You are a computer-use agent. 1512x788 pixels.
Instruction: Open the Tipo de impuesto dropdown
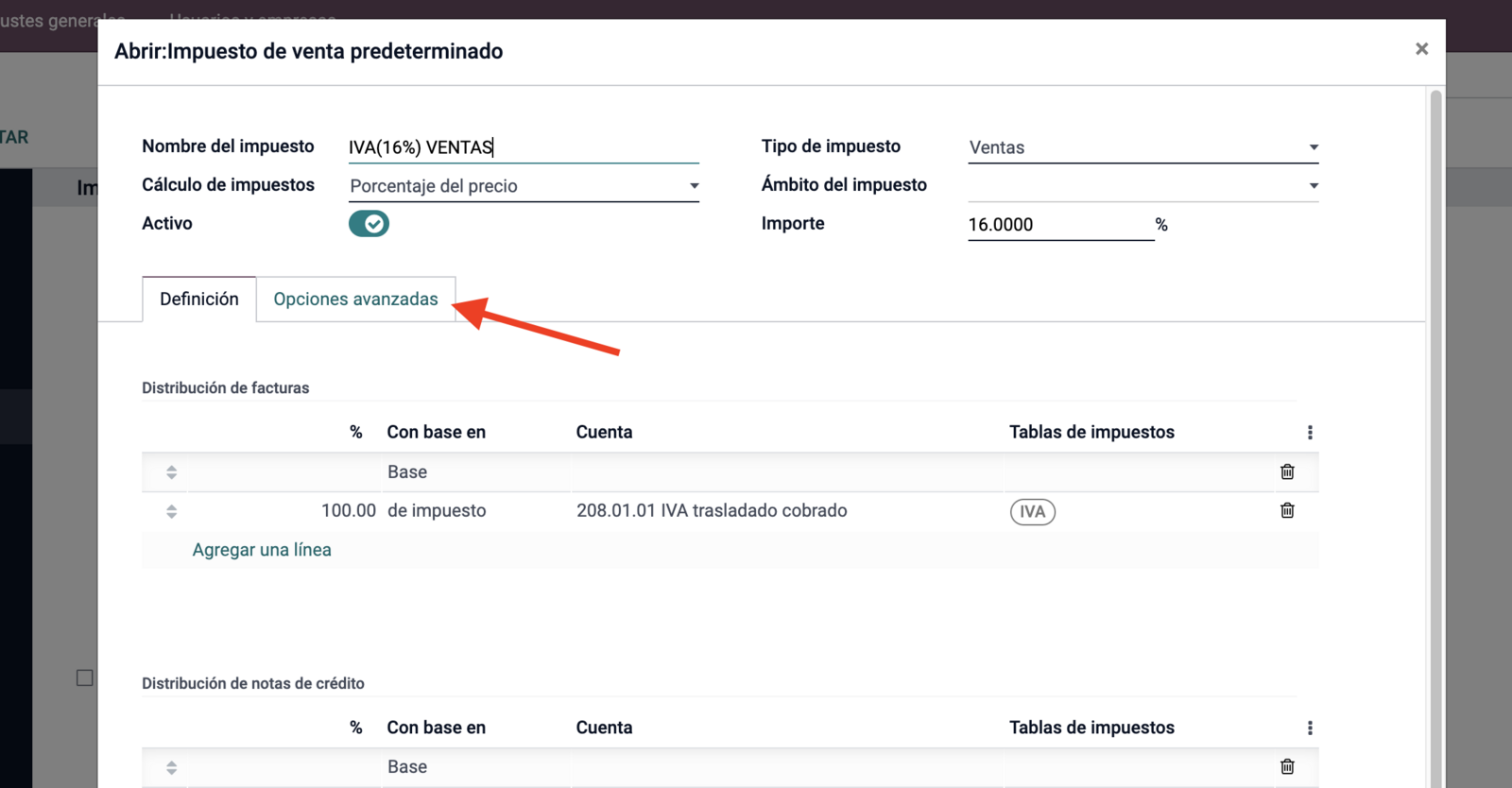(1143, 147)
